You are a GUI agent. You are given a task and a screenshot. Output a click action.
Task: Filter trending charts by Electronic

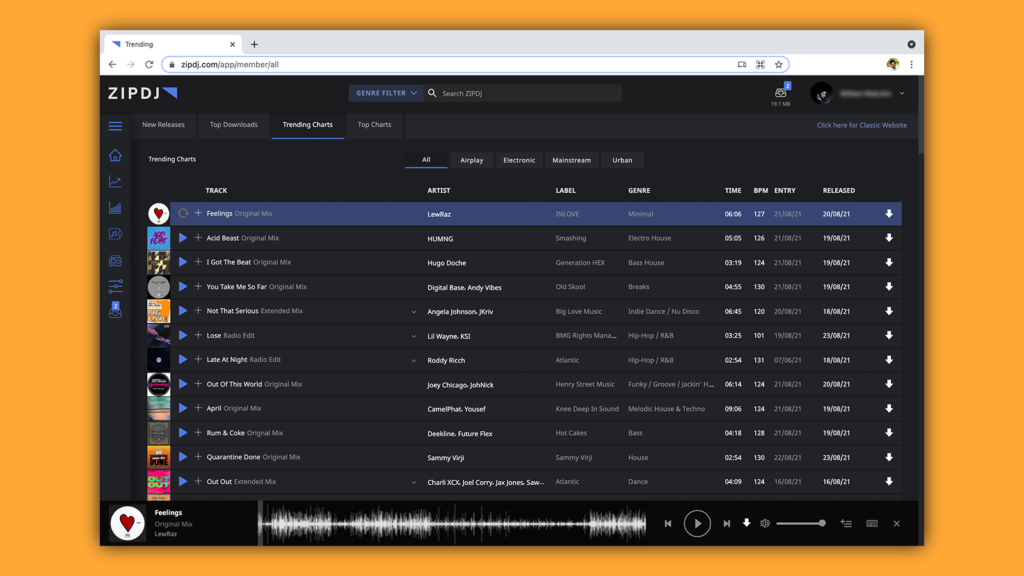(x=519, y=160)
